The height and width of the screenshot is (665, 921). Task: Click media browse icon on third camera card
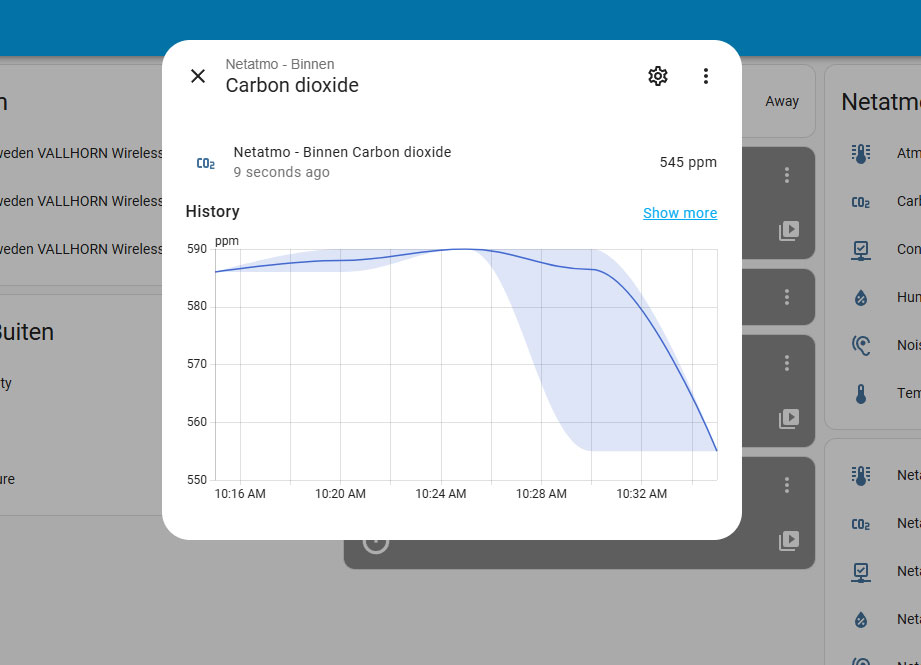[789, 419]
